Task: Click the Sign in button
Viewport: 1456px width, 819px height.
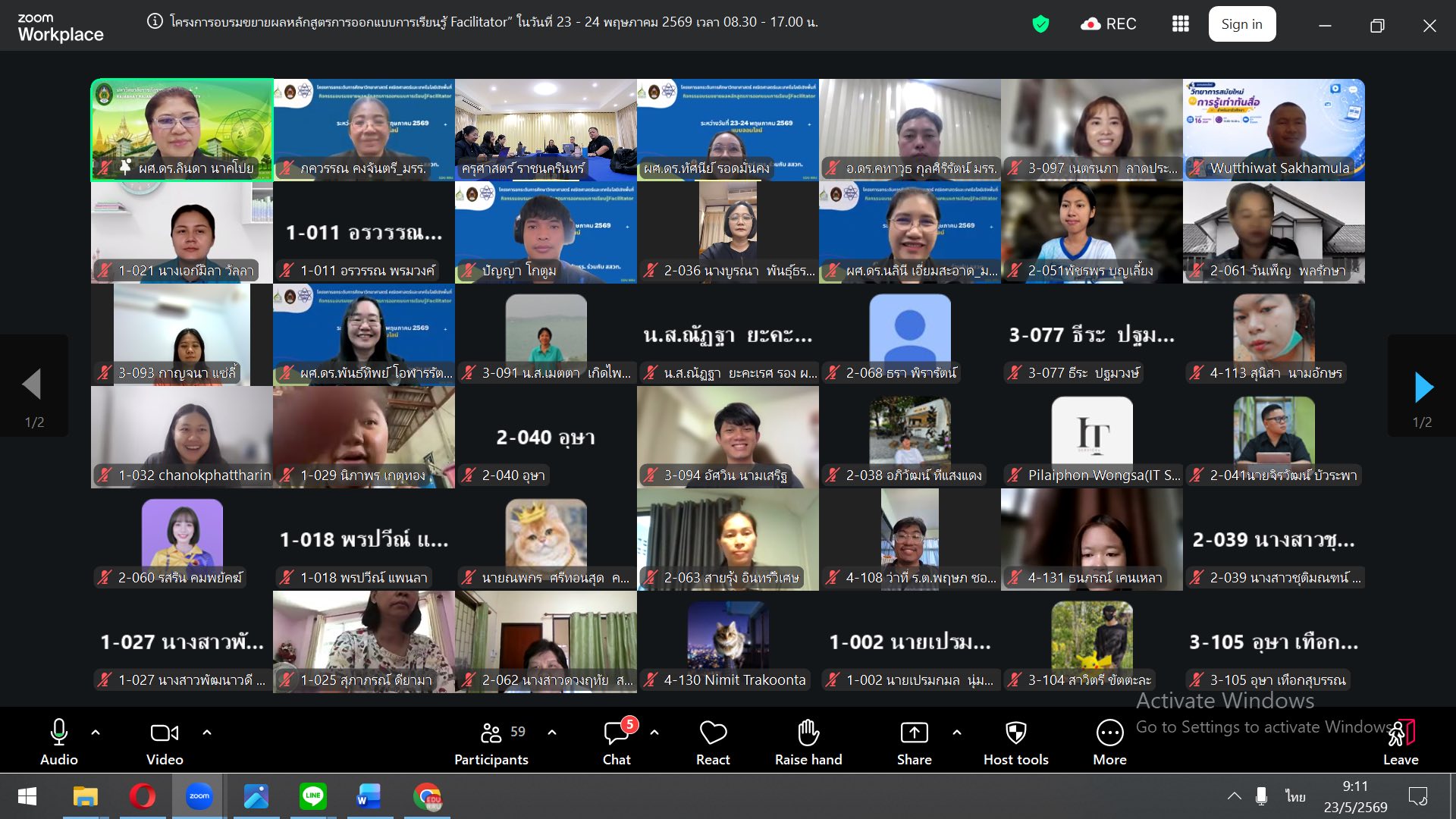Action: pyautogui.click(x=1241, y=24)
